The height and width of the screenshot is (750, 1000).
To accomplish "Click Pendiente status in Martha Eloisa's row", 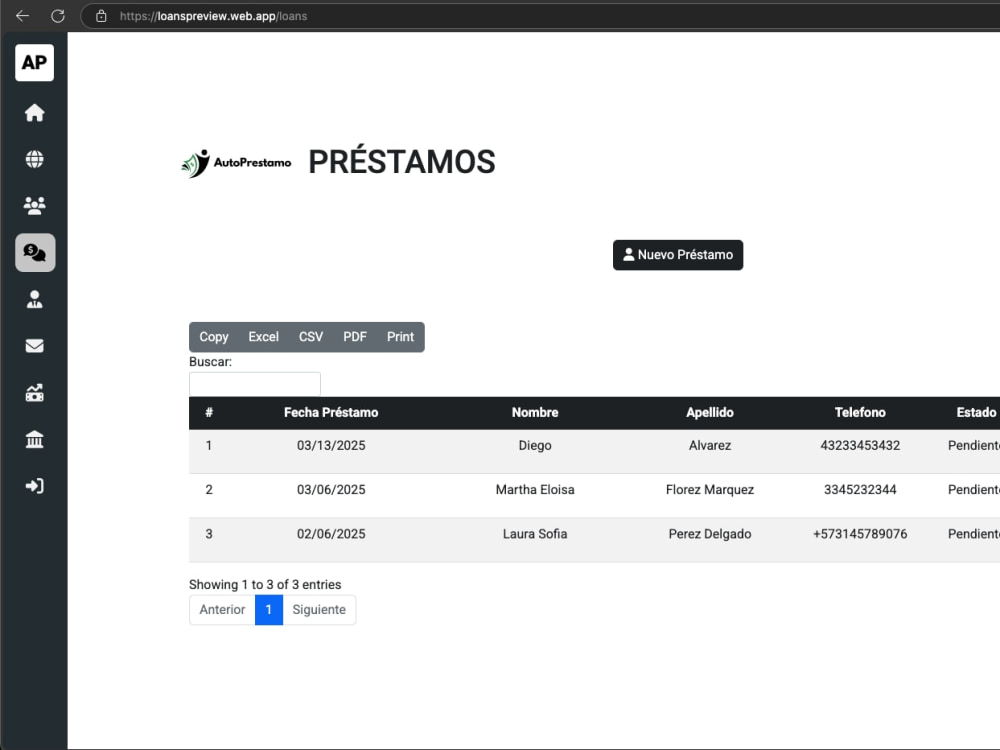I will [x=974, y=490].
